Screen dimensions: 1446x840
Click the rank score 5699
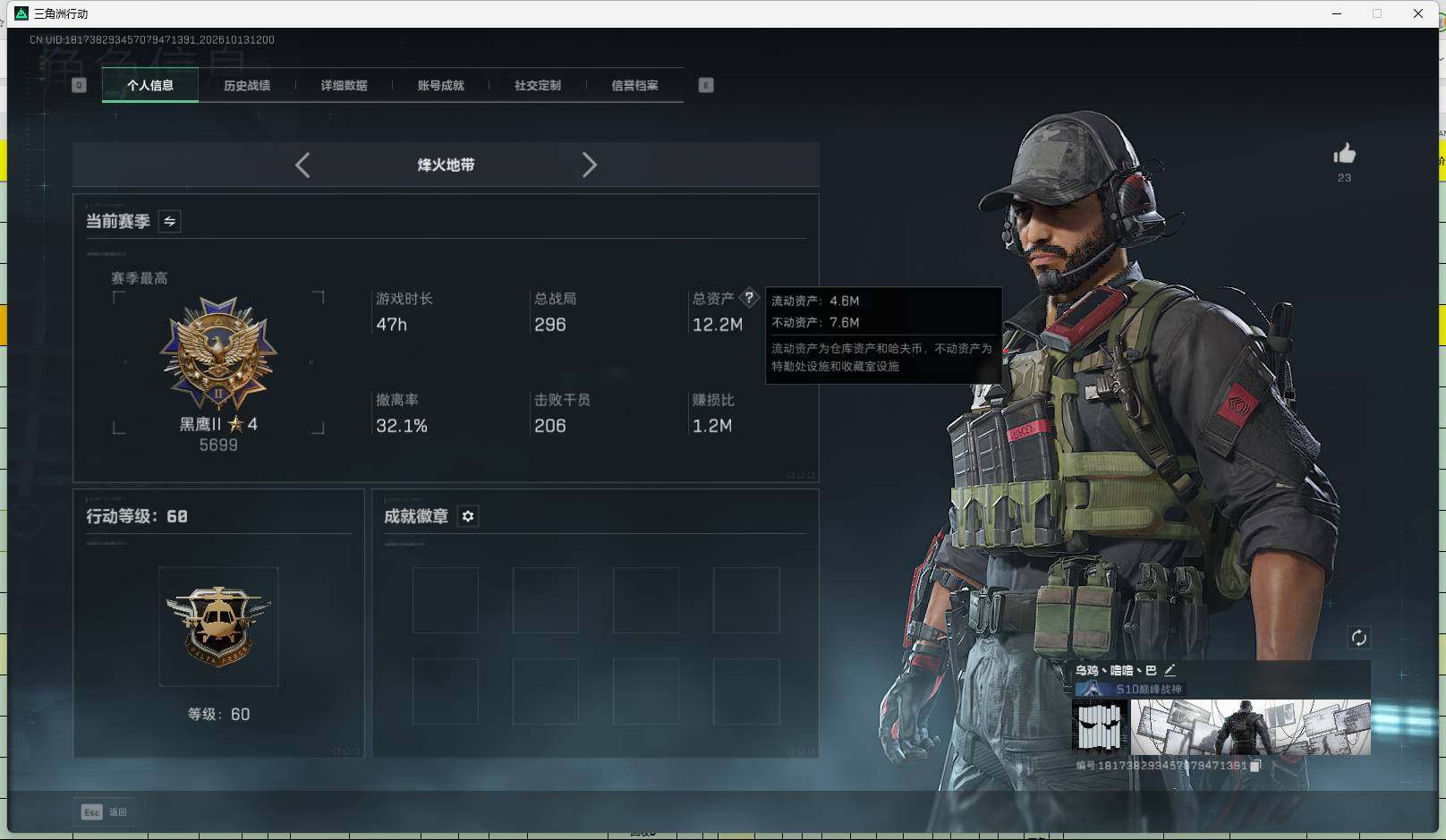coord(218,445)
